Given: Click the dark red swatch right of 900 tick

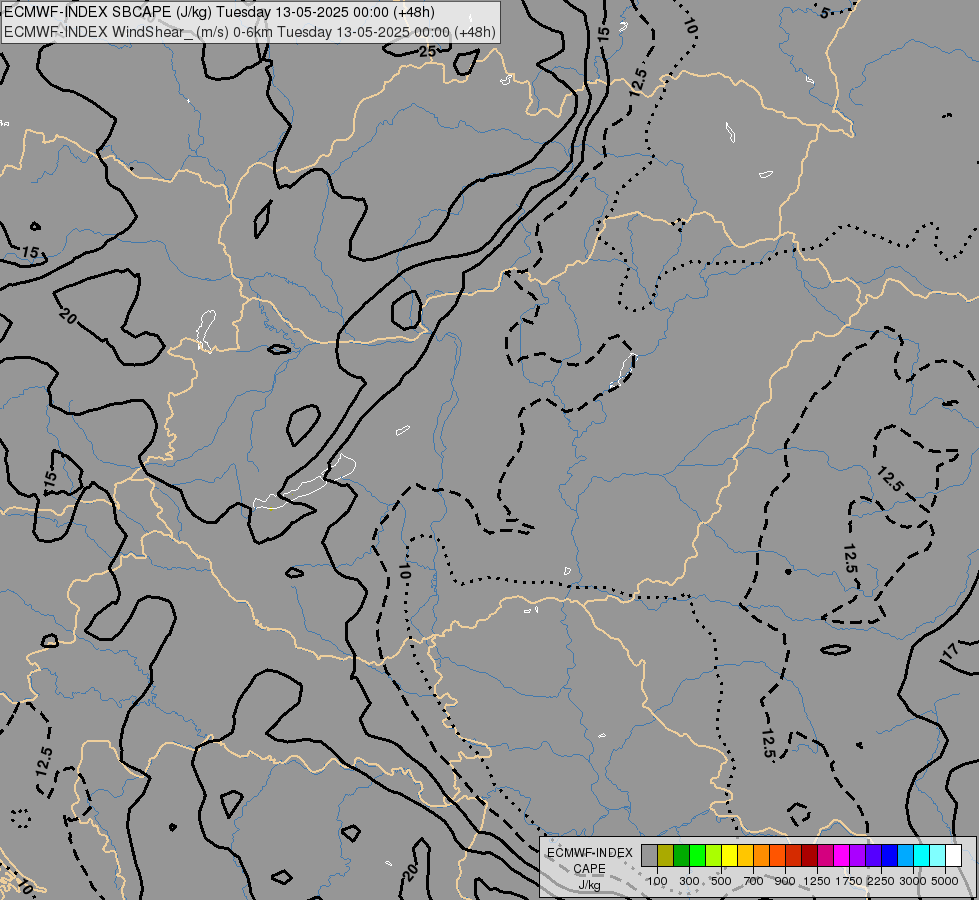Looking at the screenshot, I should point(809,855).
